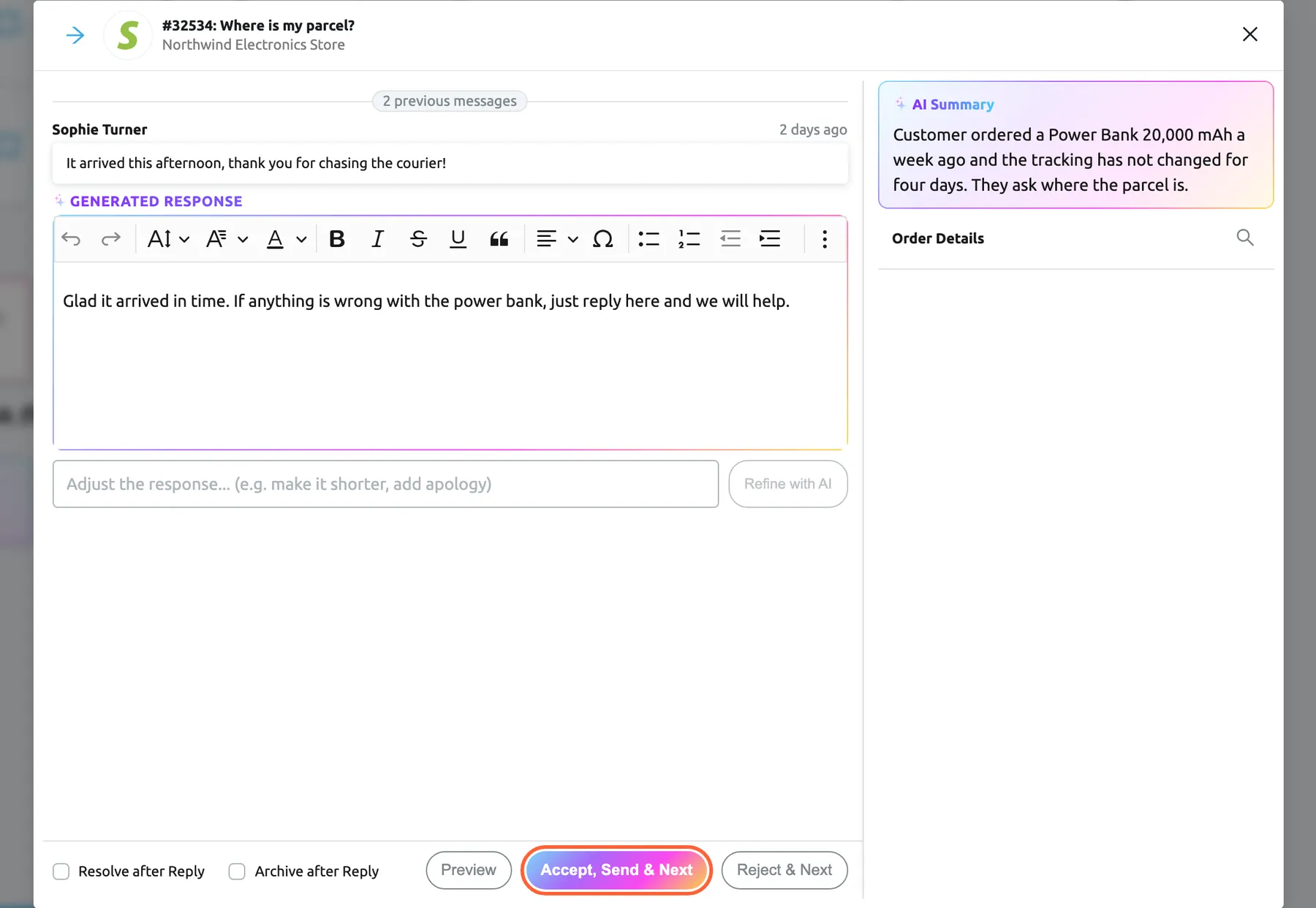The height and width of the screenshot is (908, 1316).
Task: Click Reject & Next button
Action: [x=784, y=870]
